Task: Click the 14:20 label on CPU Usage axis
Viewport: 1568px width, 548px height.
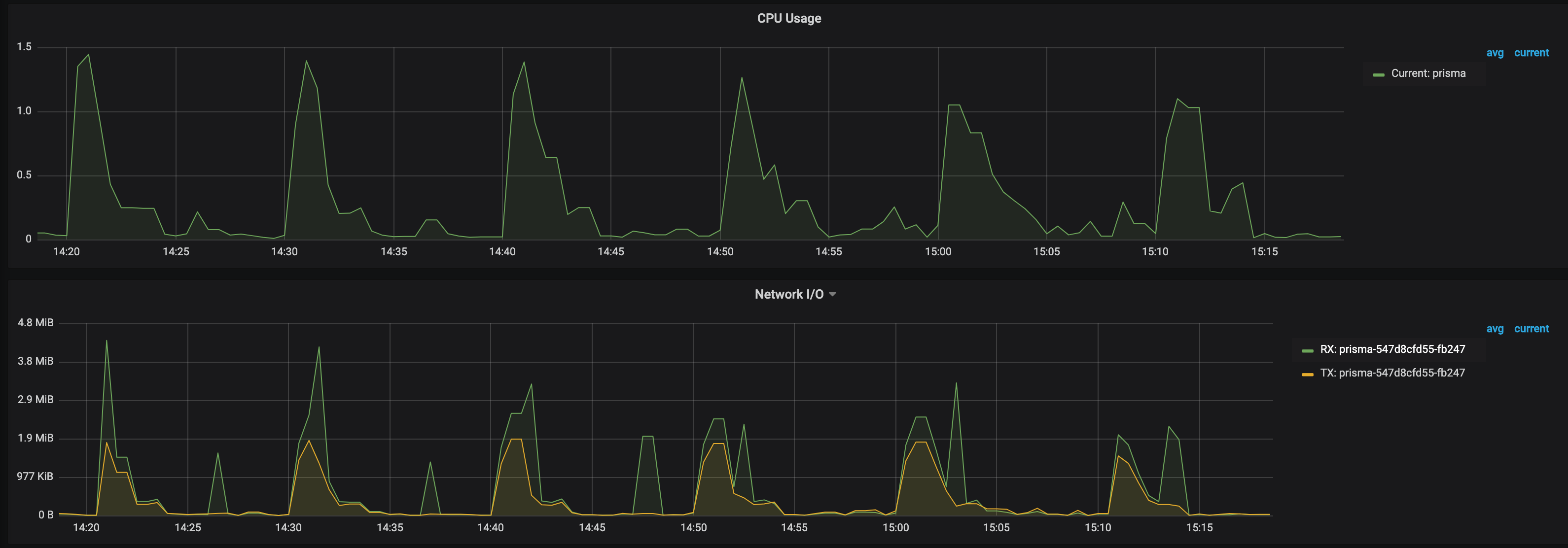Action: tap(67, 252)
